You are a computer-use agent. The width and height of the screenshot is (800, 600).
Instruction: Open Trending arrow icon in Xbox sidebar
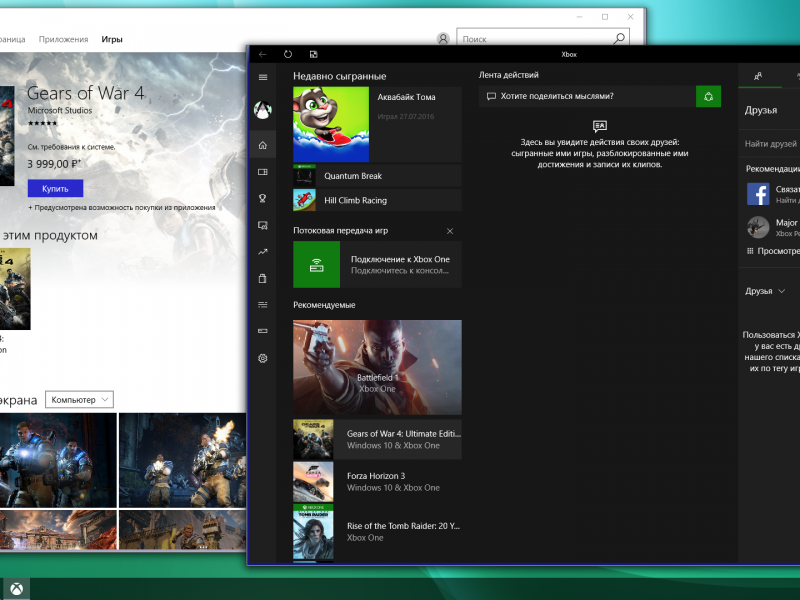coord(263,252)
